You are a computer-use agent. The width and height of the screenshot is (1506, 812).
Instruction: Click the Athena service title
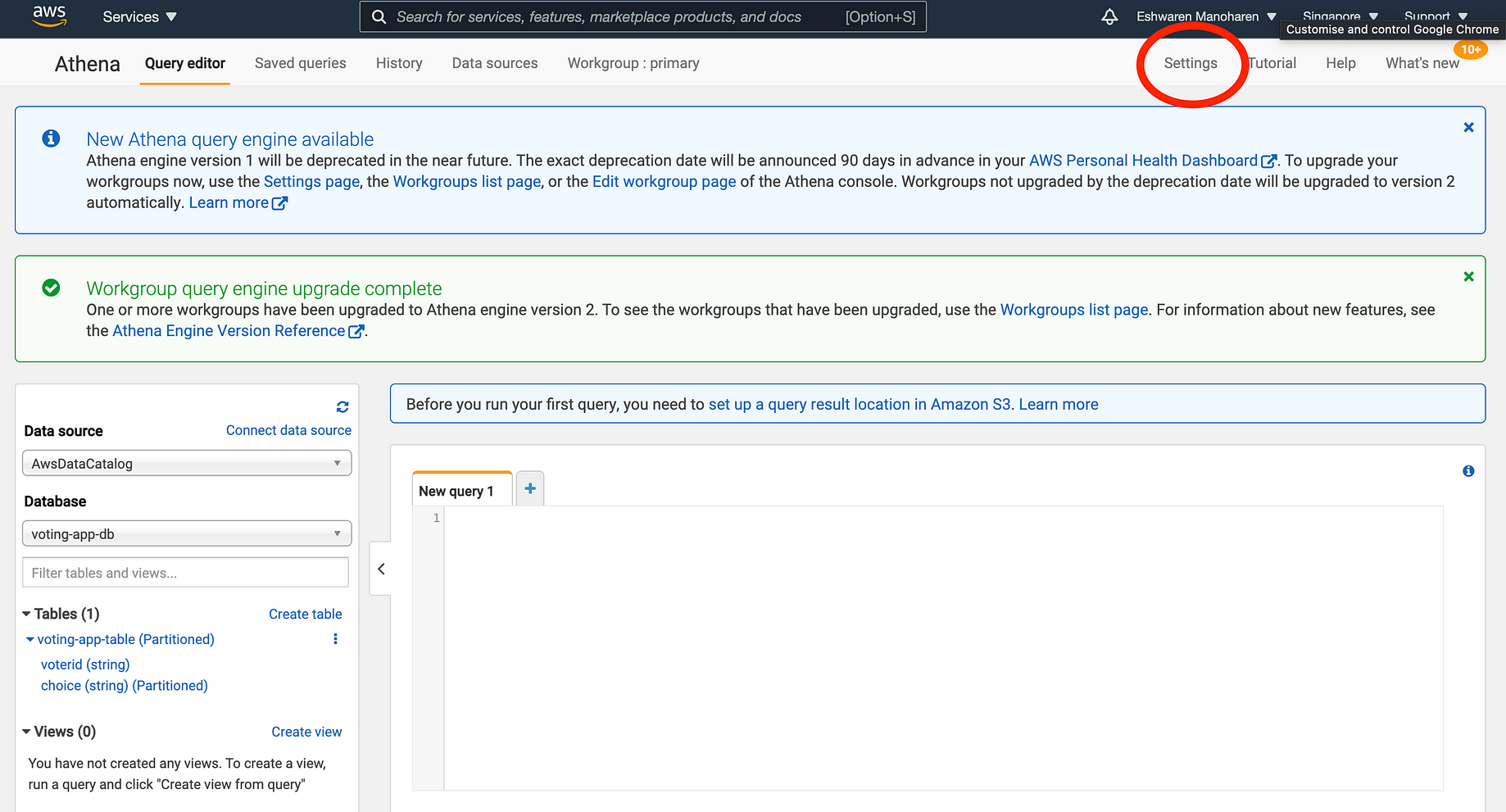pos(88,64)
